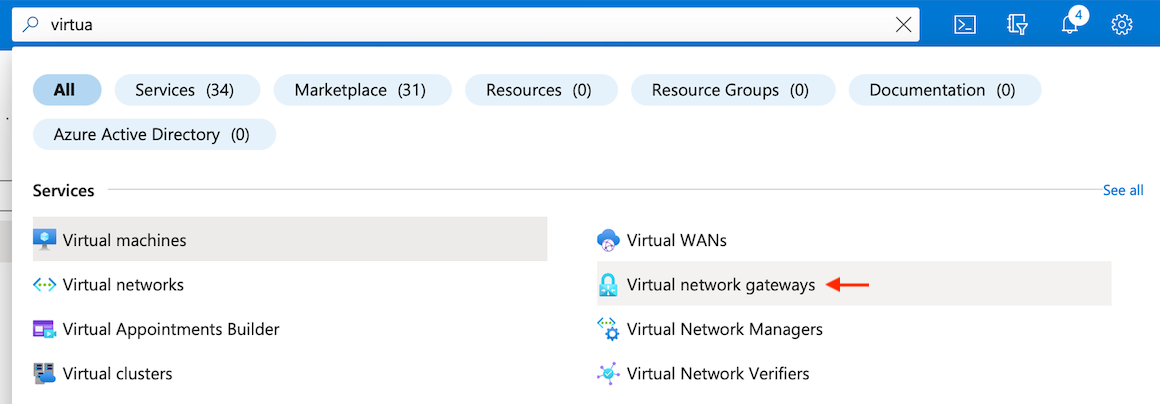Filter results by Resource Groups (0)
Viewport: 1160px width, 404px height.
pos(732,90)
